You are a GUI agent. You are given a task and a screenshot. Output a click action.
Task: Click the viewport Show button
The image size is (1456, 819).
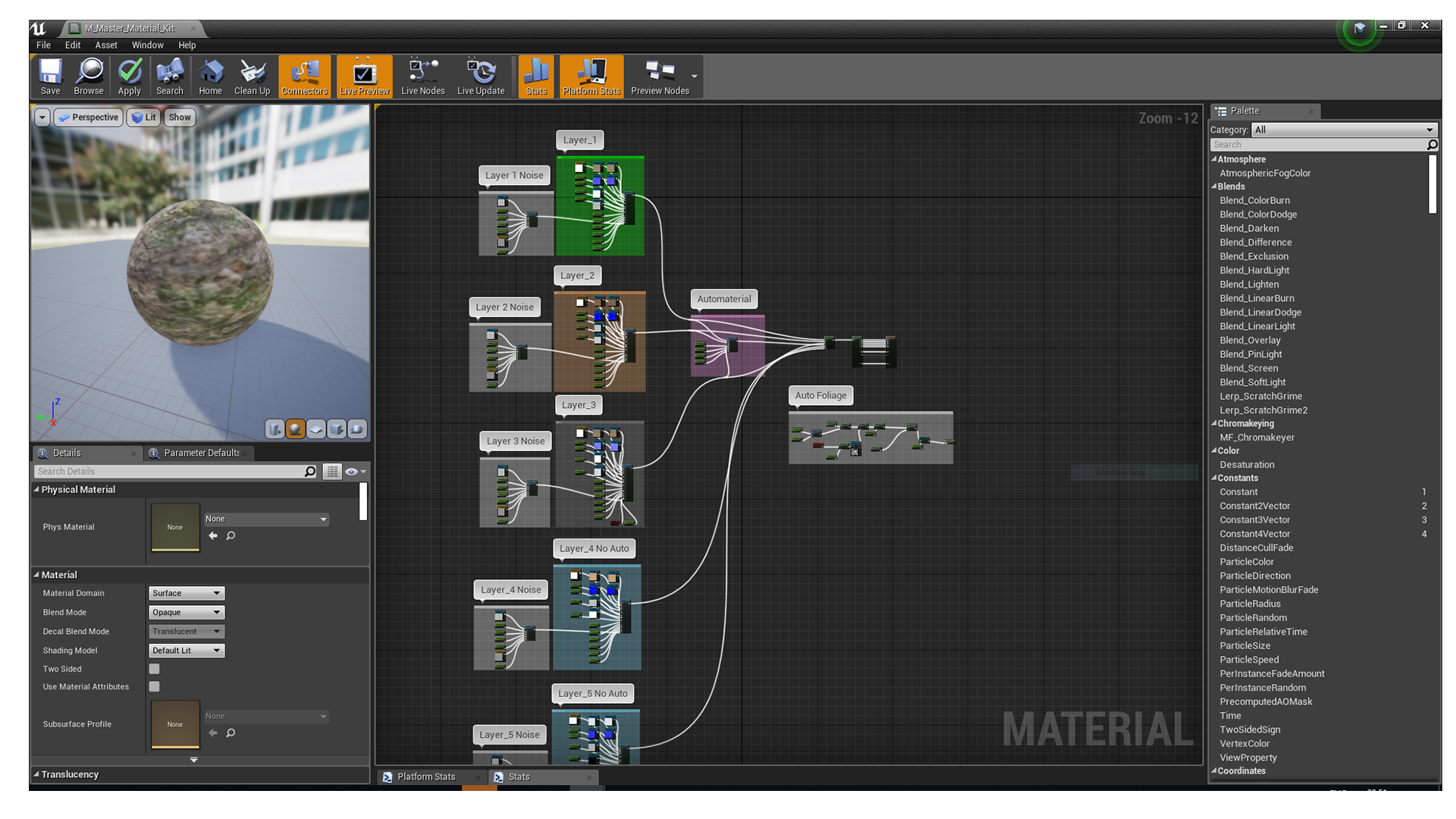(x=180, y=118)
